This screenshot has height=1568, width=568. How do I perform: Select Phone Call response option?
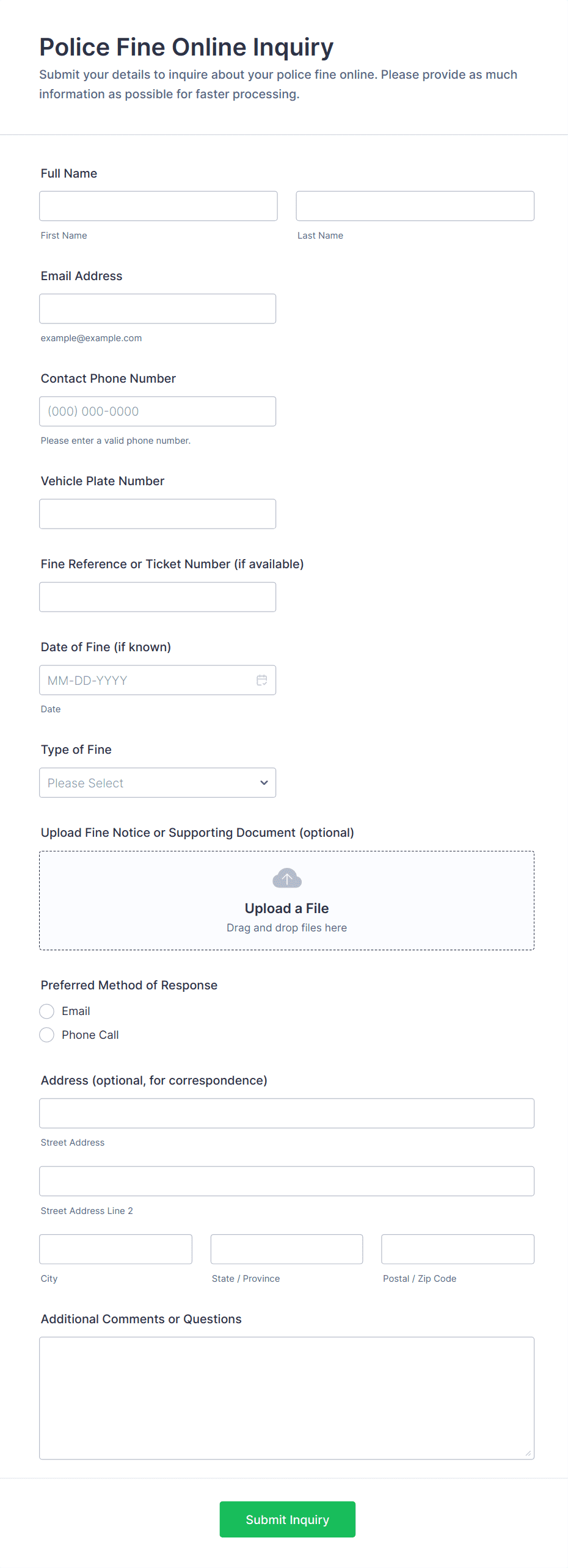pyautogui.click(x=47, y=1035)
